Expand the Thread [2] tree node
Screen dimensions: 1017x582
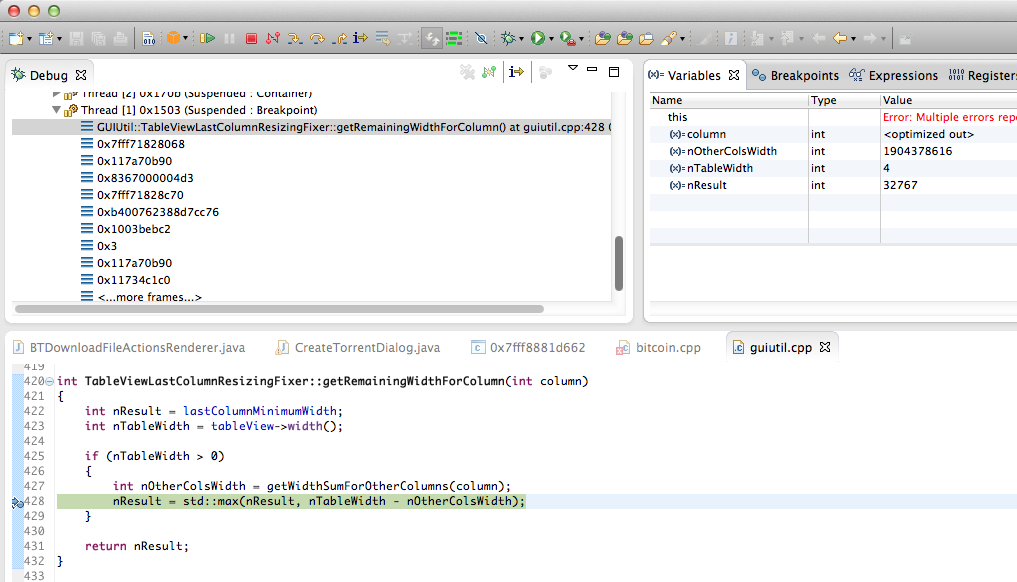pos(56,93)
